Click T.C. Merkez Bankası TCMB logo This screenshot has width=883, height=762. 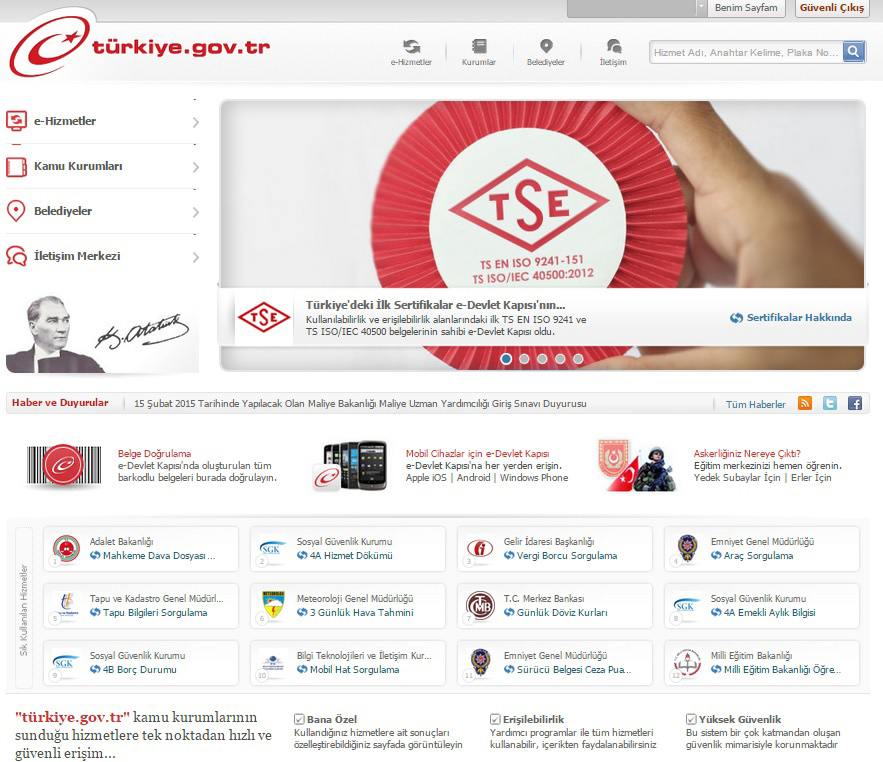(x=480, y=606)
